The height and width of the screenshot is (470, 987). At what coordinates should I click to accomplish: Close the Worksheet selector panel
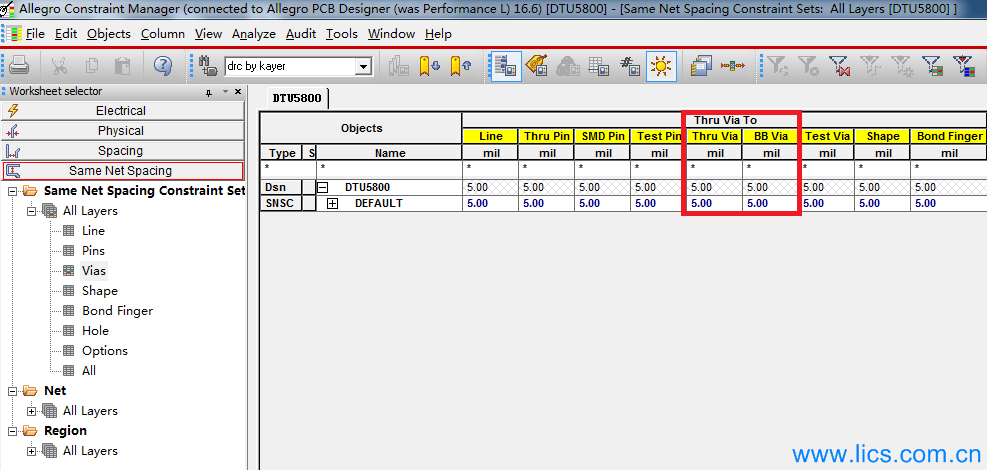[238, 92]
